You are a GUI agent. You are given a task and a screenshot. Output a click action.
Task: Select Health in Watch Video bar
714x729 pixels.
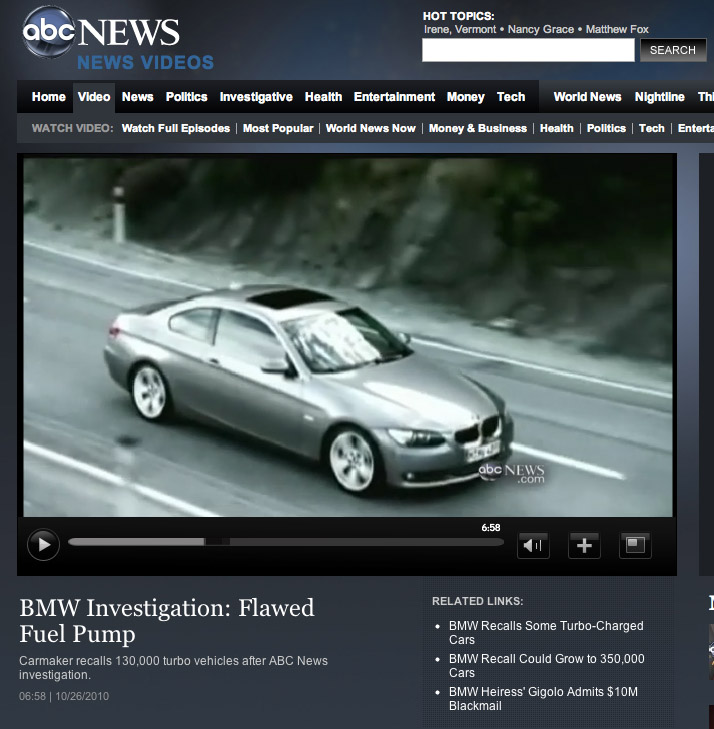[x=556, y=128]
